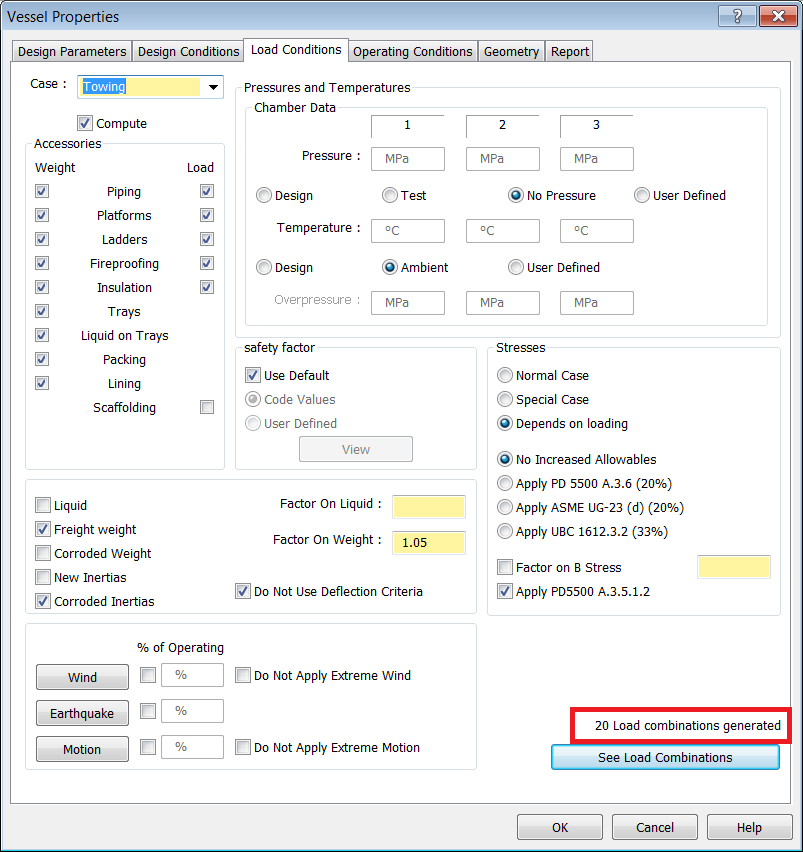The height and width of the screenshot is (852, 803).
Task: Toggle the Lining weight checkbox
Action: point(42,383)
